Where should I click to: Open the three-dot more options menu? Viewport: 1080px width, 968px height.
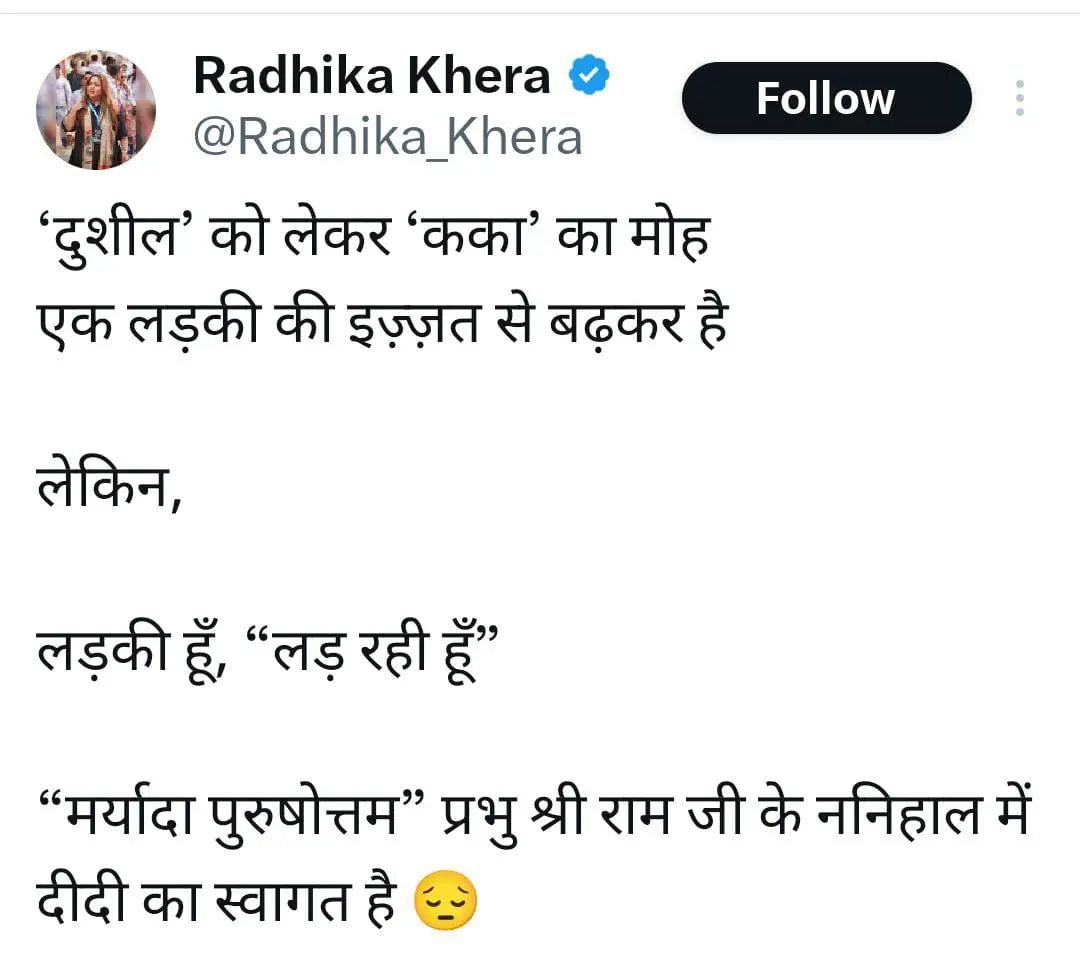point(1019,98)
